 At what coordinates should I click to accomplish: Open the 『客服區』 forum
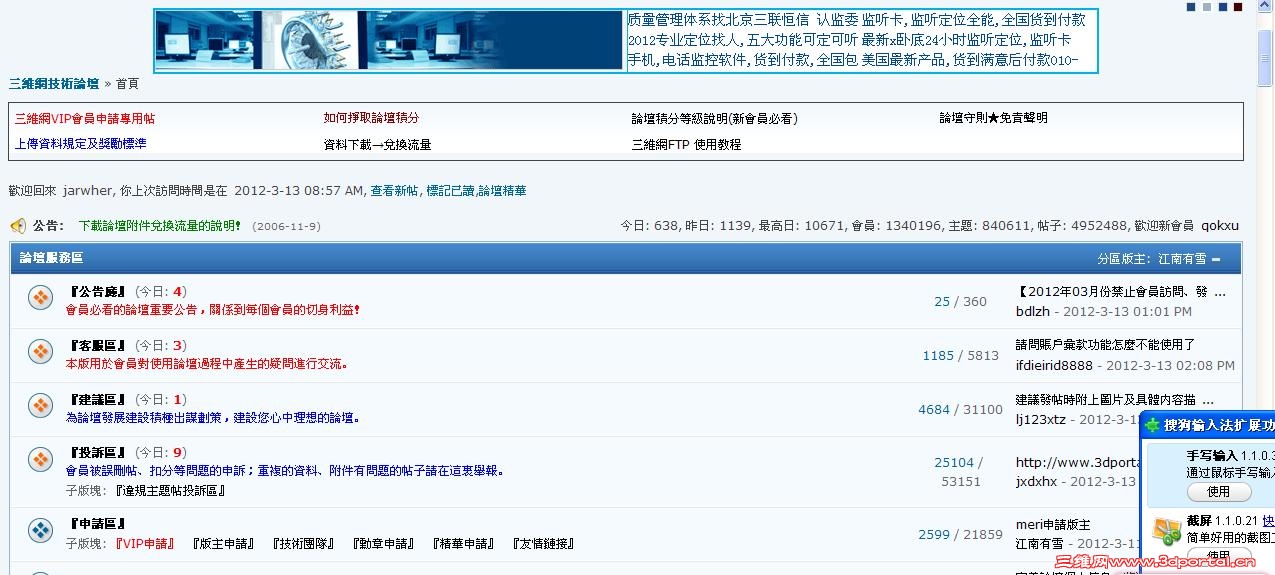coord(97,346)
